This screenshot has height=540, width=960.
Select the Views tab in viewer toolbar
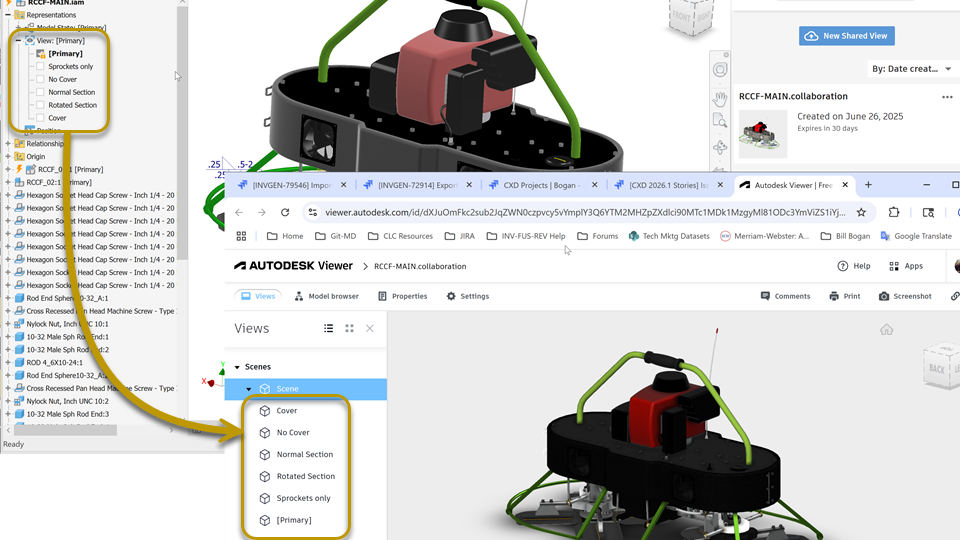point(258,296)
